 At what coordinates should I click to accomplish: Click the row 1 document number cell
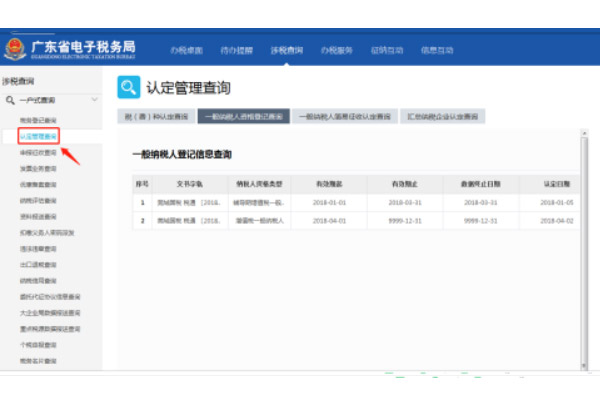(x=189, y=202)
